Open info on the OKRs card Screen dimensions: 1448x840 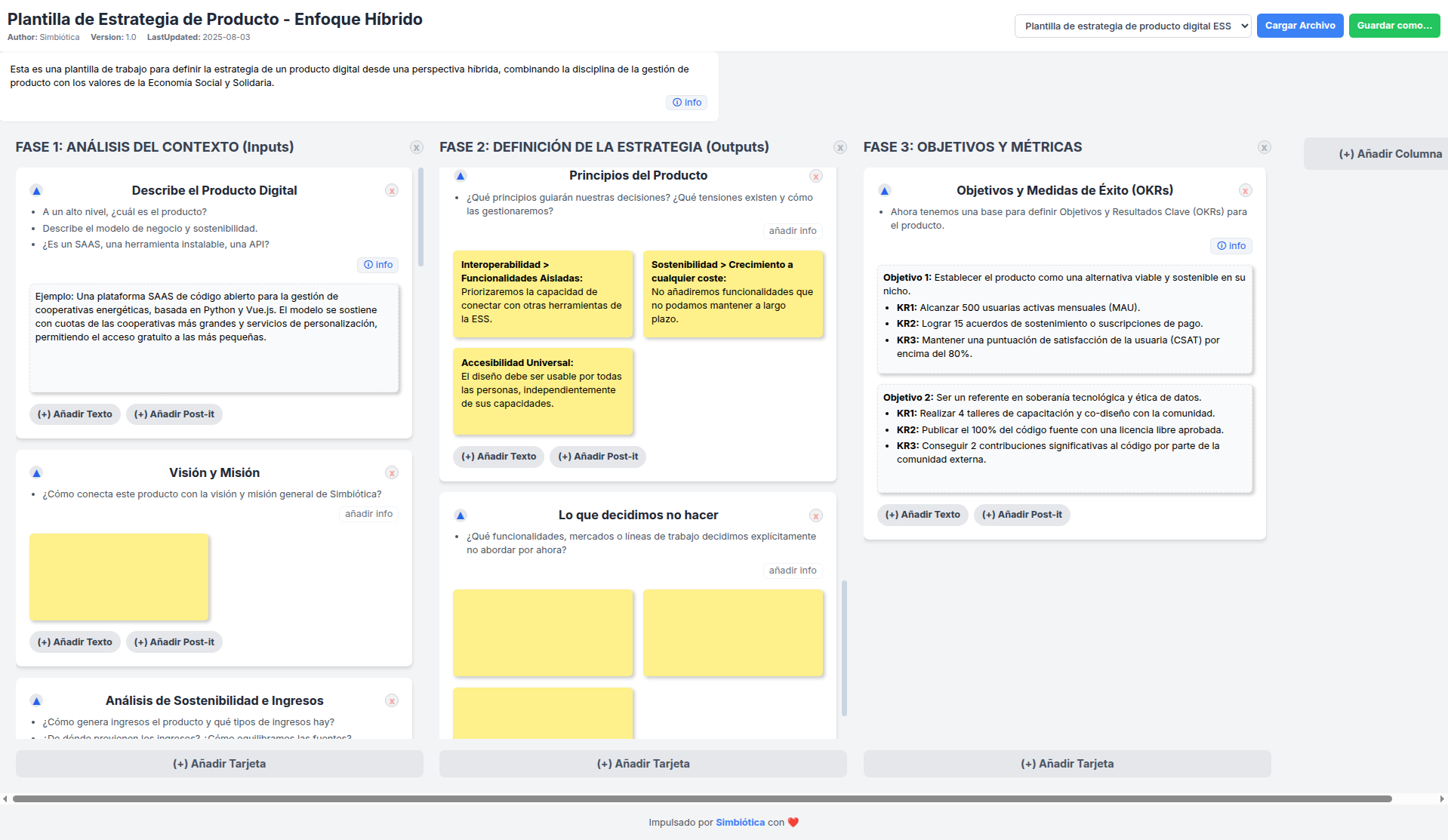point(1231,245)
